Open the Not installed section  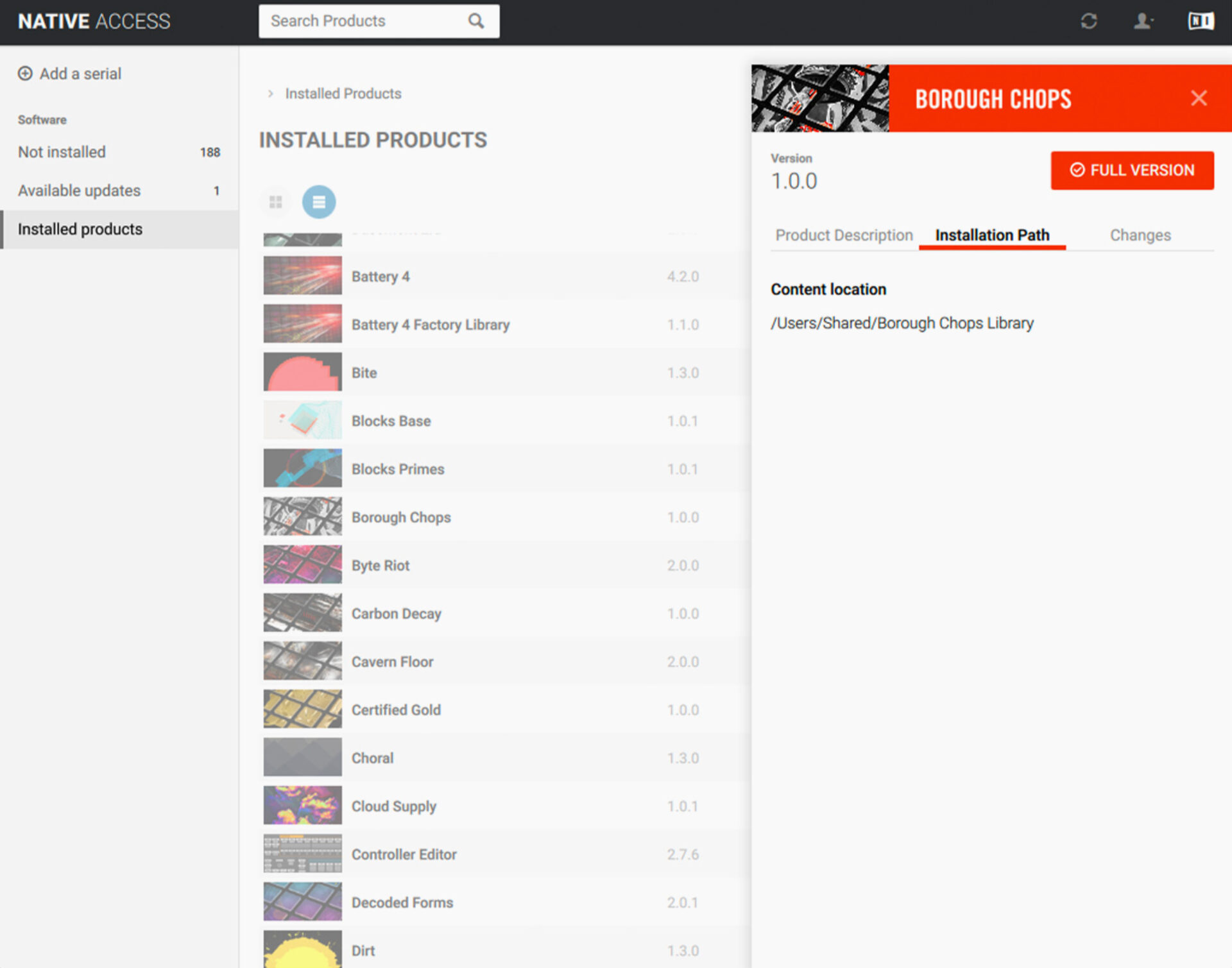click(x=62, y=152)
